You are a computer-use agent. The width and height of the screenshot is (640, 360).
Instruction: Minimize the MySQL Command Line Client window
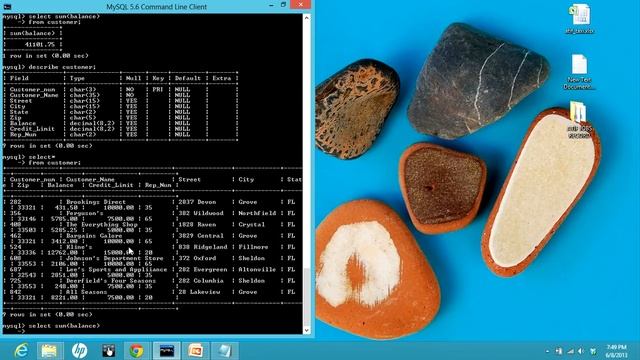[x=271, y=5]
